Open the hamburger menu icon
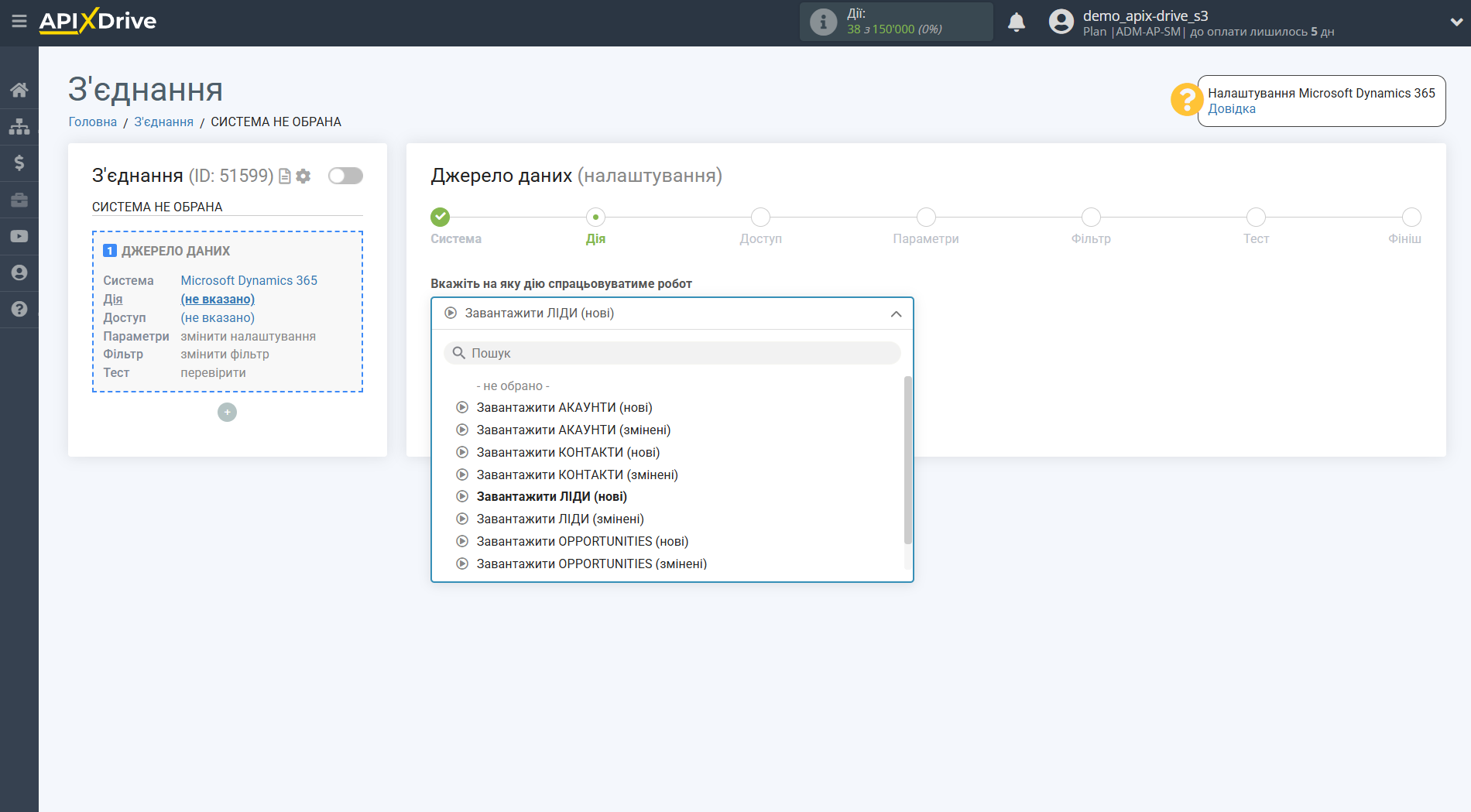 coord(19,21)
